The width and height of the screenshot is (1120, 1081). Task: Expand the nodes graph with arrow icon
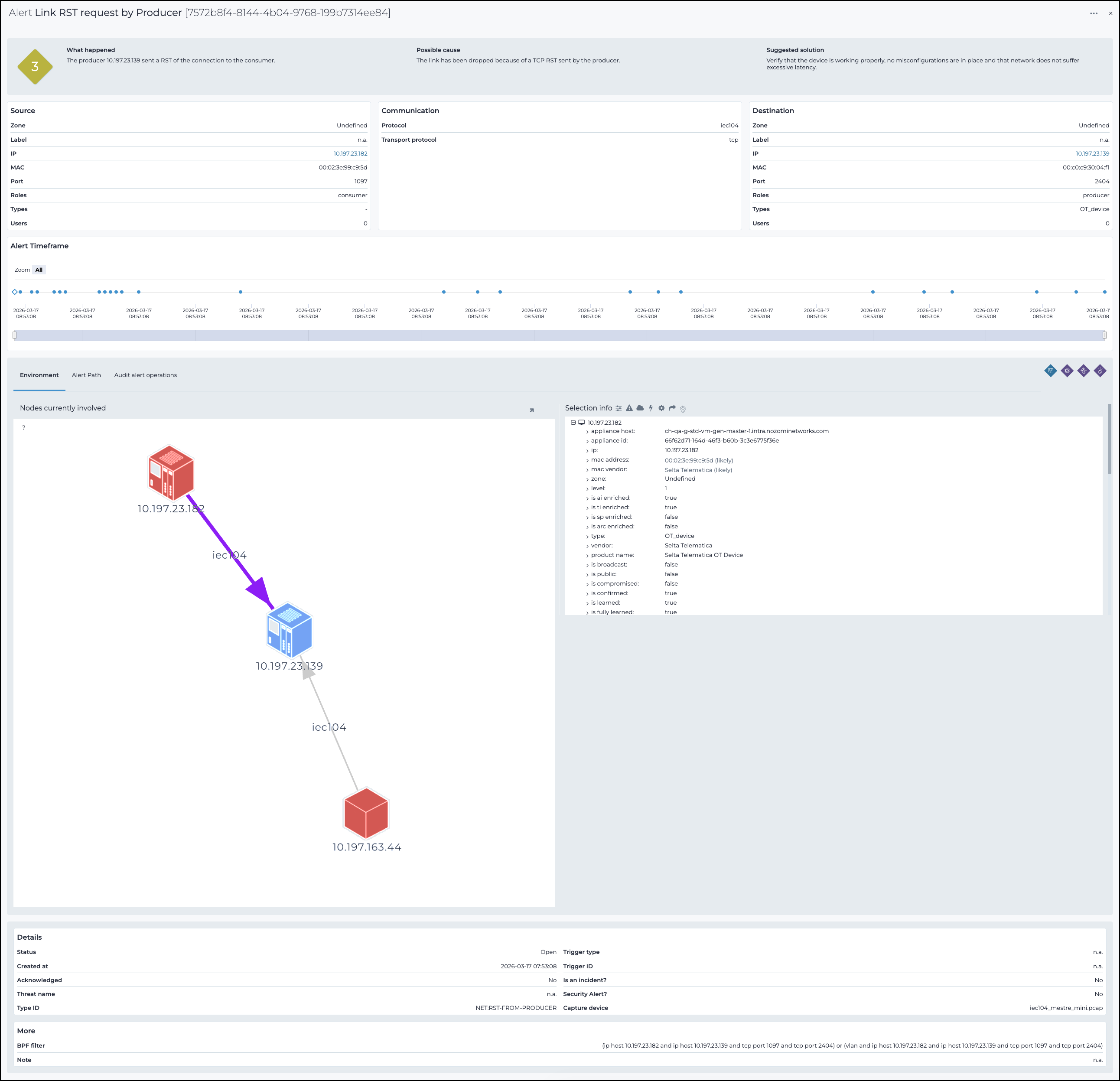[531, 410]
